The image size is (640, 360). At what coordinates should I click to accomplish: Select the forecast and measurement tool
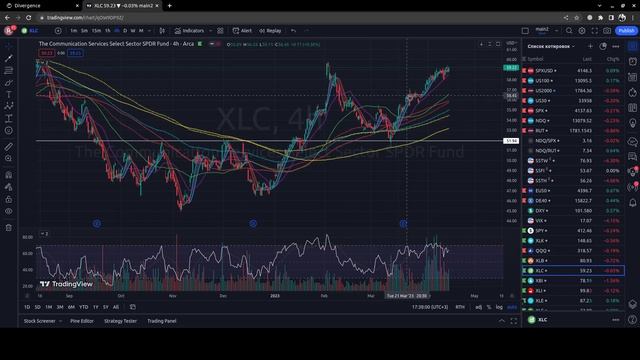[9, 118]
